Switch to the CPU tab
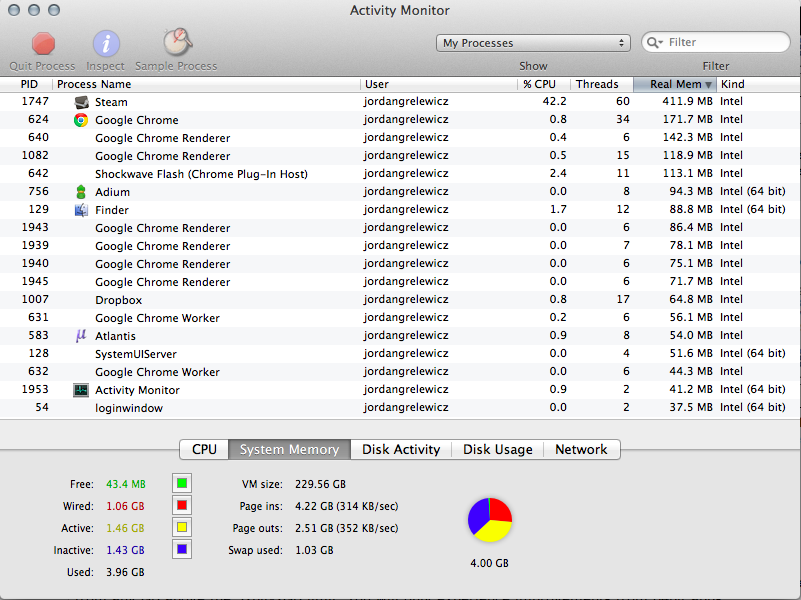This screenshot has height=600, width=801. tap(204, 449)
